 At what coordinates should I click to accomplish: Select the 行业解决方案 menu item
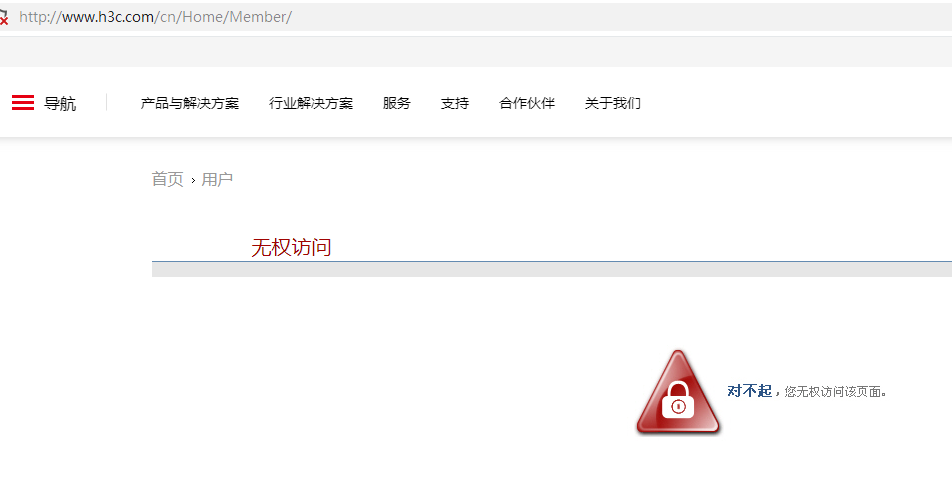pos(311,103)
